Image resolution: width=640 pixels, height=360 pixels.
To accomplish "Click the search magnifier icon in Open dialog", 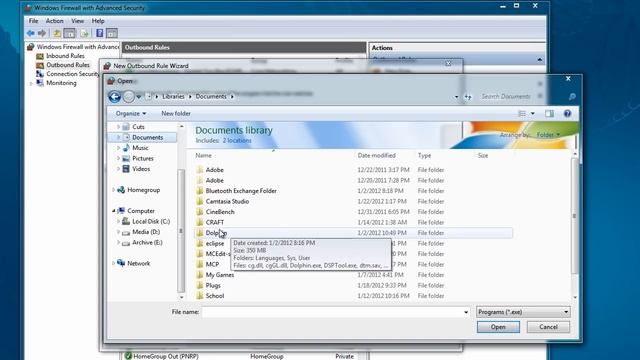I will 572,97.
